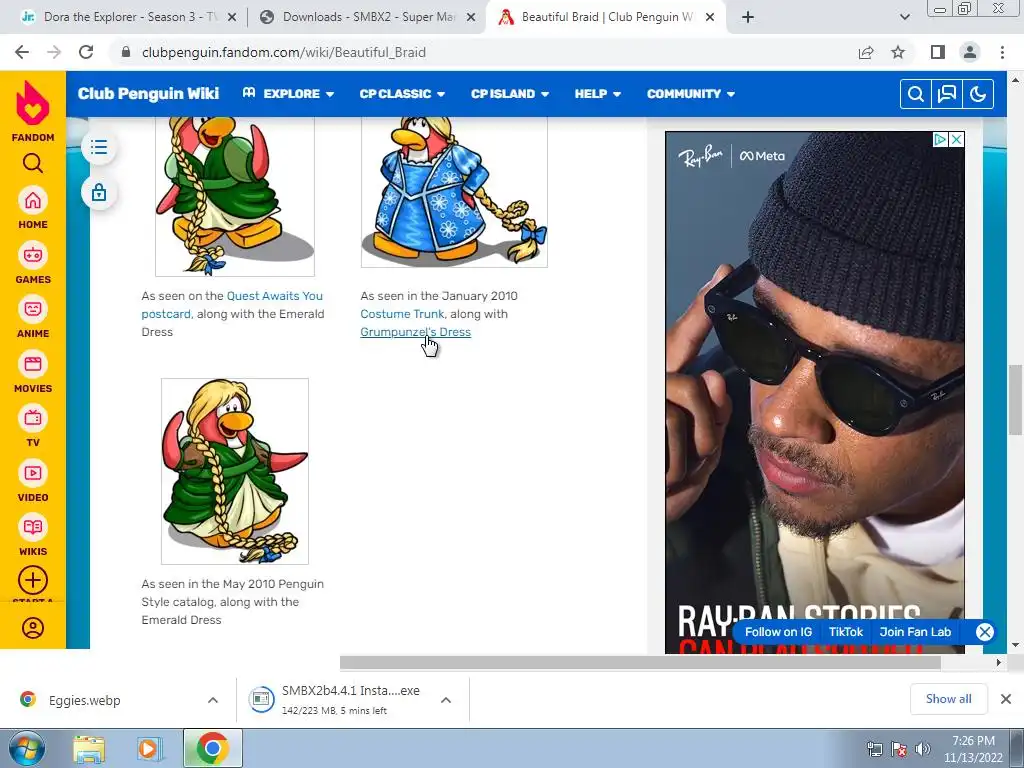Open SMBX2b4.4.1 download options arrow
1024x768 pixels.
(x=446, y=700)
